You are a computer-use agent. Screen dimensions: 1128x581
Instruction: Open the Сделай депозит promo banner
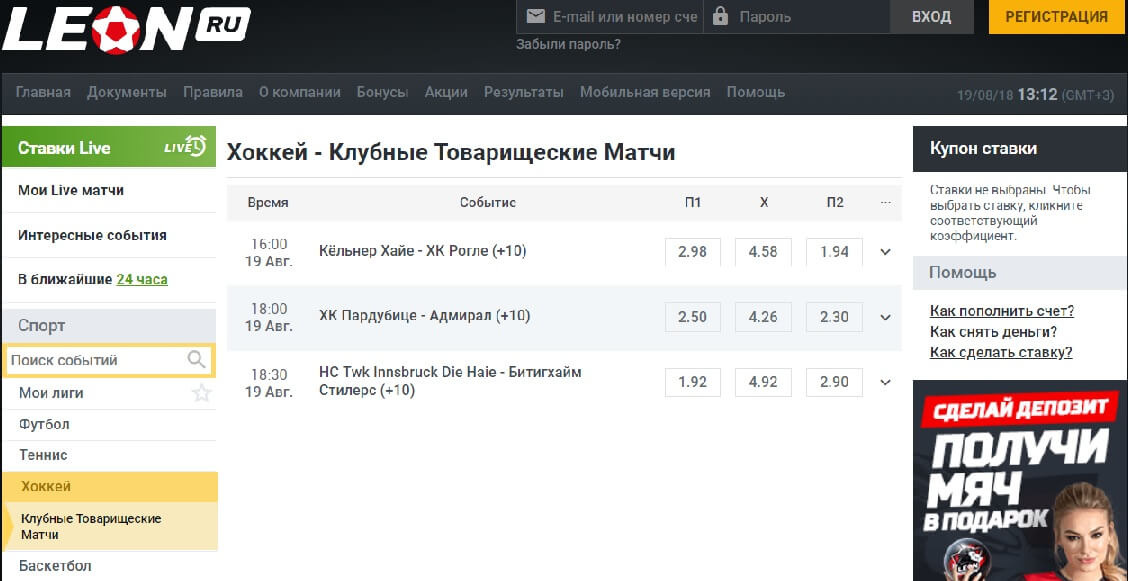1020,480
